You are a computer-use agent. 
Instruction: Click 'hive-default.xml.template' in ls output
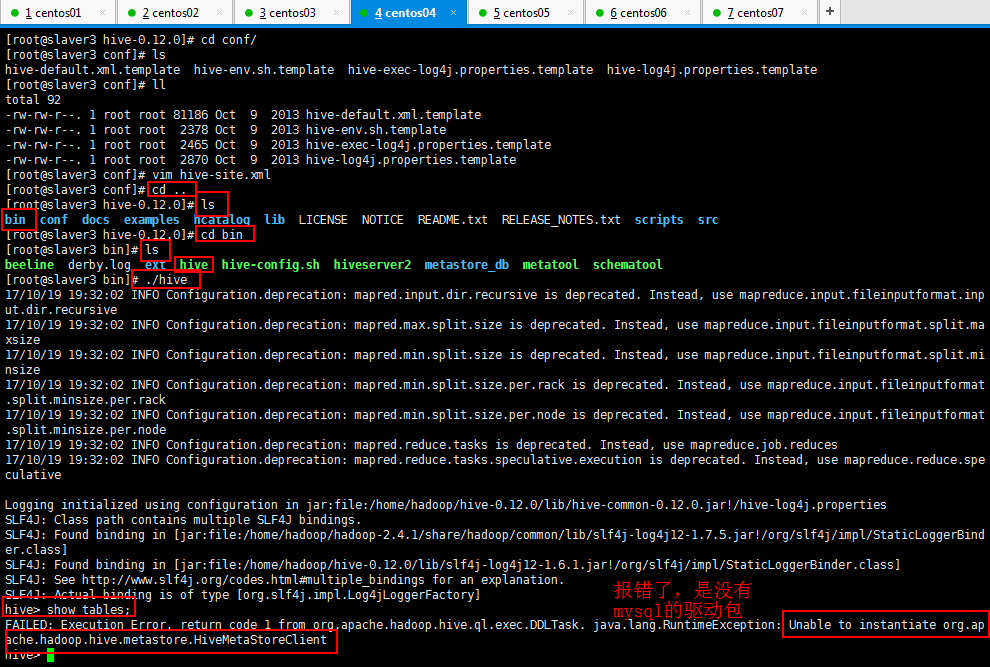click(x=92, y=69)
